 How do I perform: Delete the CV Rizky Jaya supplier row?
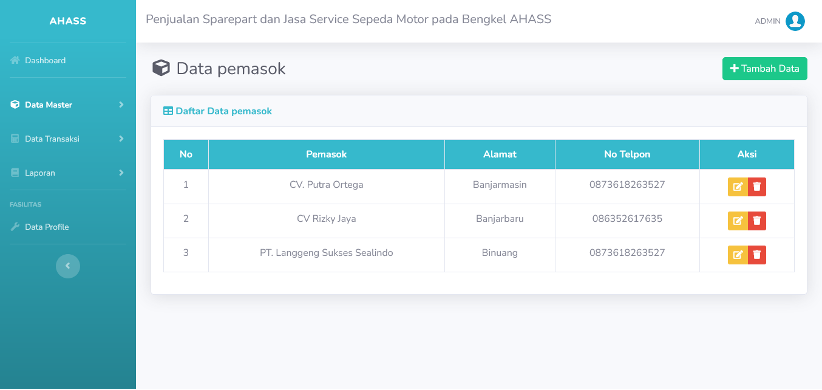point(757,221)
